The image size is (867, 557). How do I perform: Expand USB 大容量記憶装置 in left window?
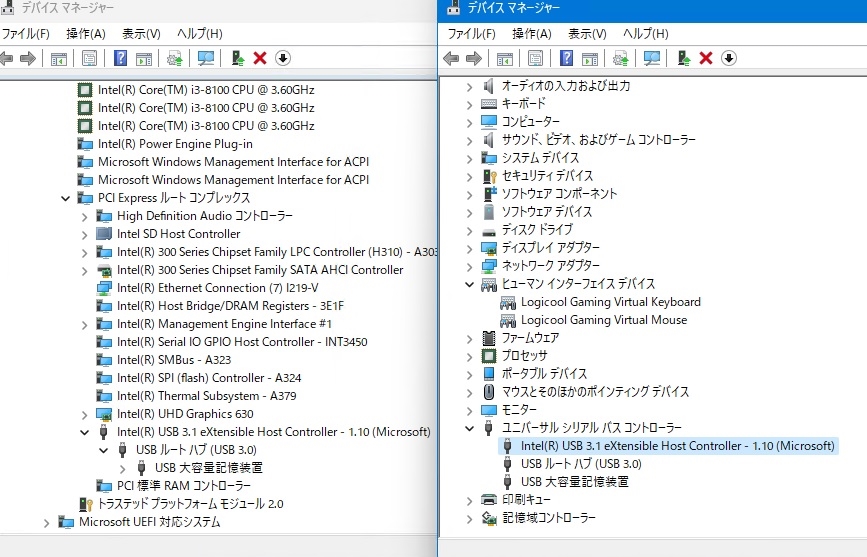coord(122,468)
